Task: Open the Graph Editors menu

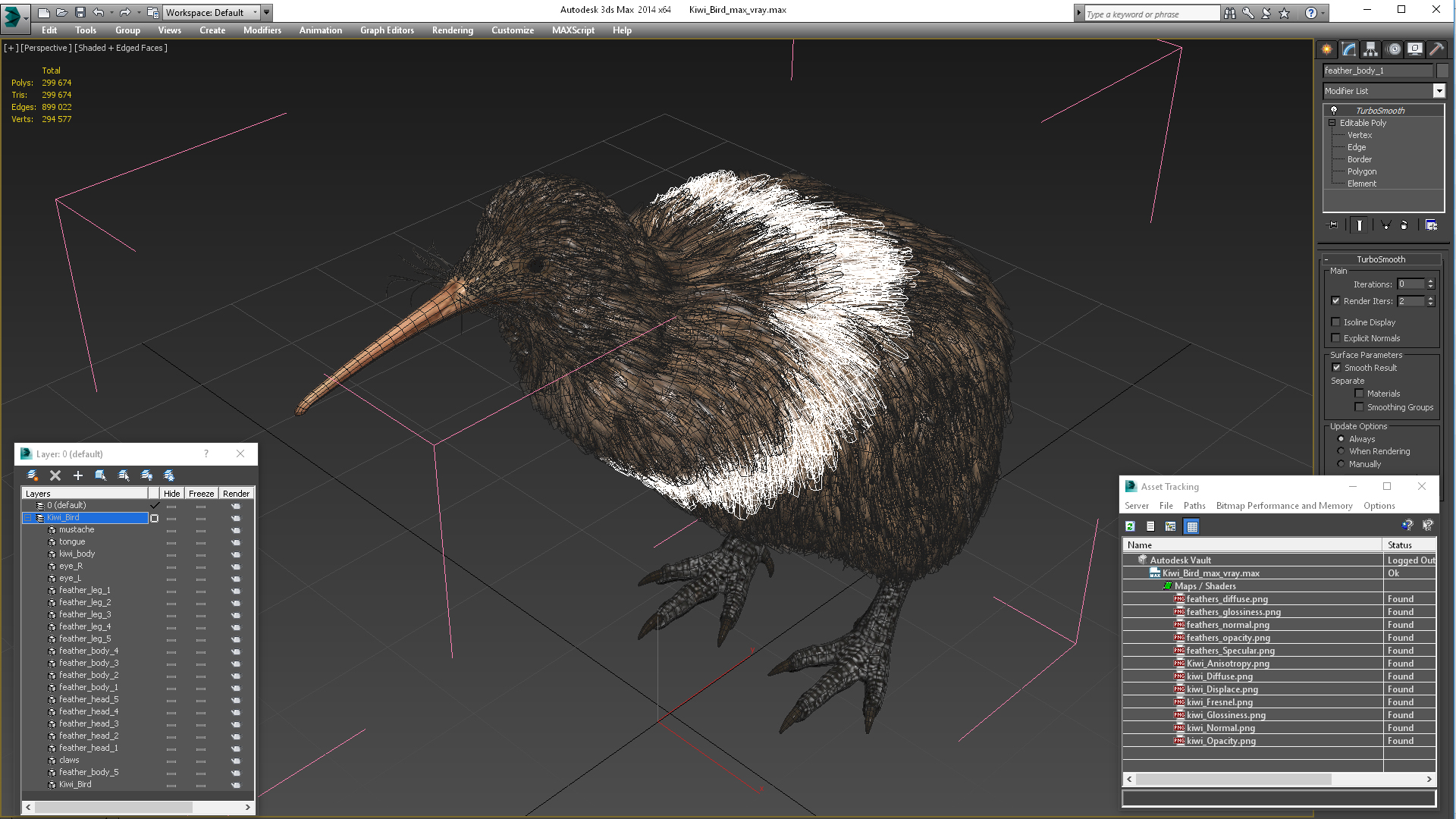Action: 388,30
